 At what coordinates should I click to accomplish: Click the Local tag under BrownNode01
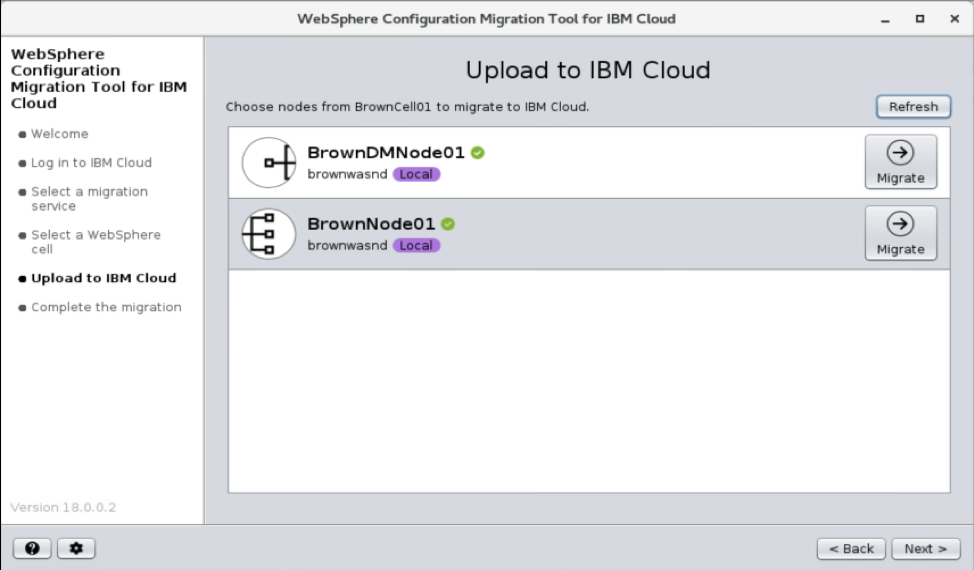pos(416,245)
